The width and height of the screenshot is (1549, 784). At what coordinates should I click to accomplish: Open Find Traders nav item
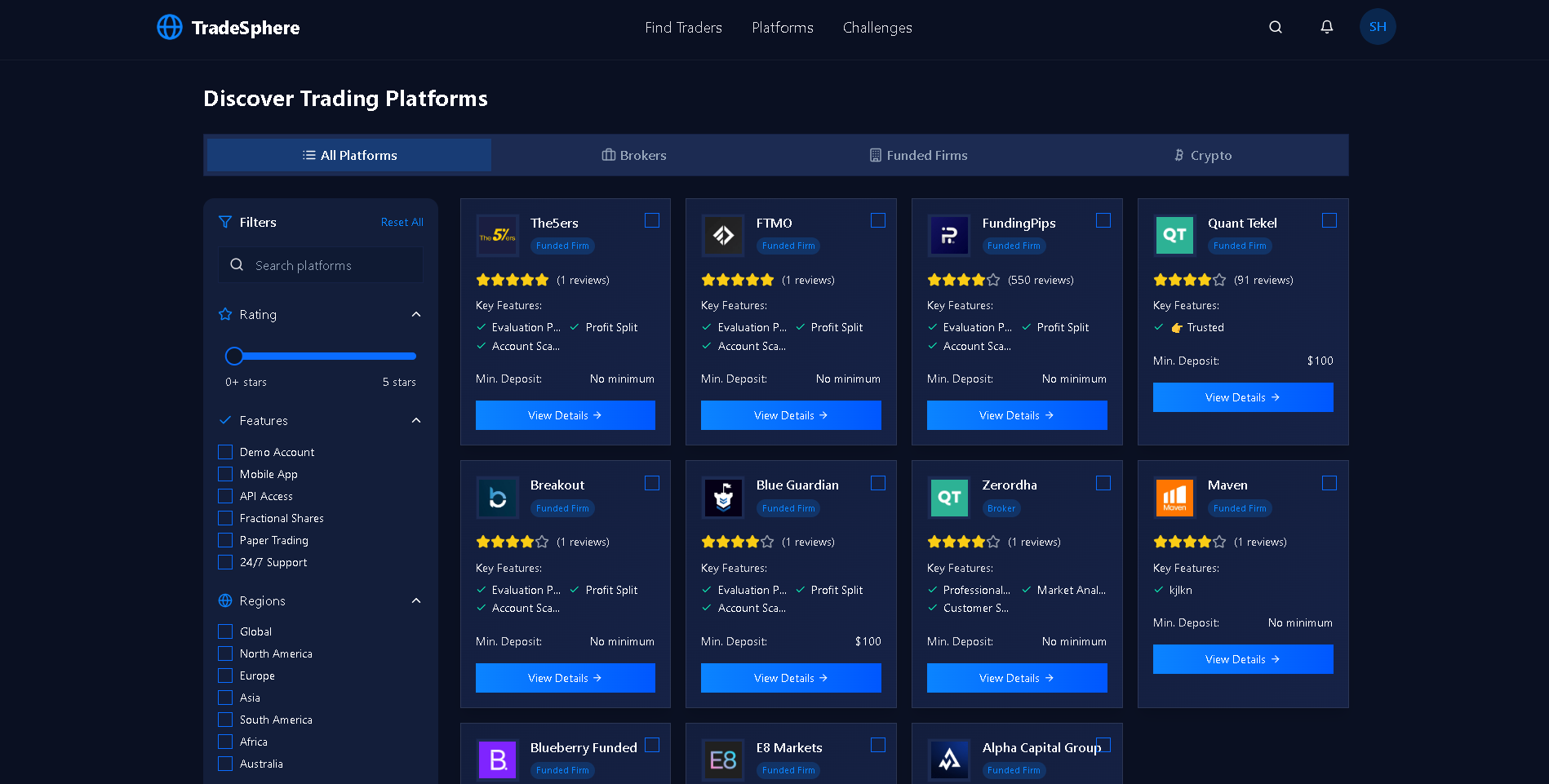[x=683, y=28]
